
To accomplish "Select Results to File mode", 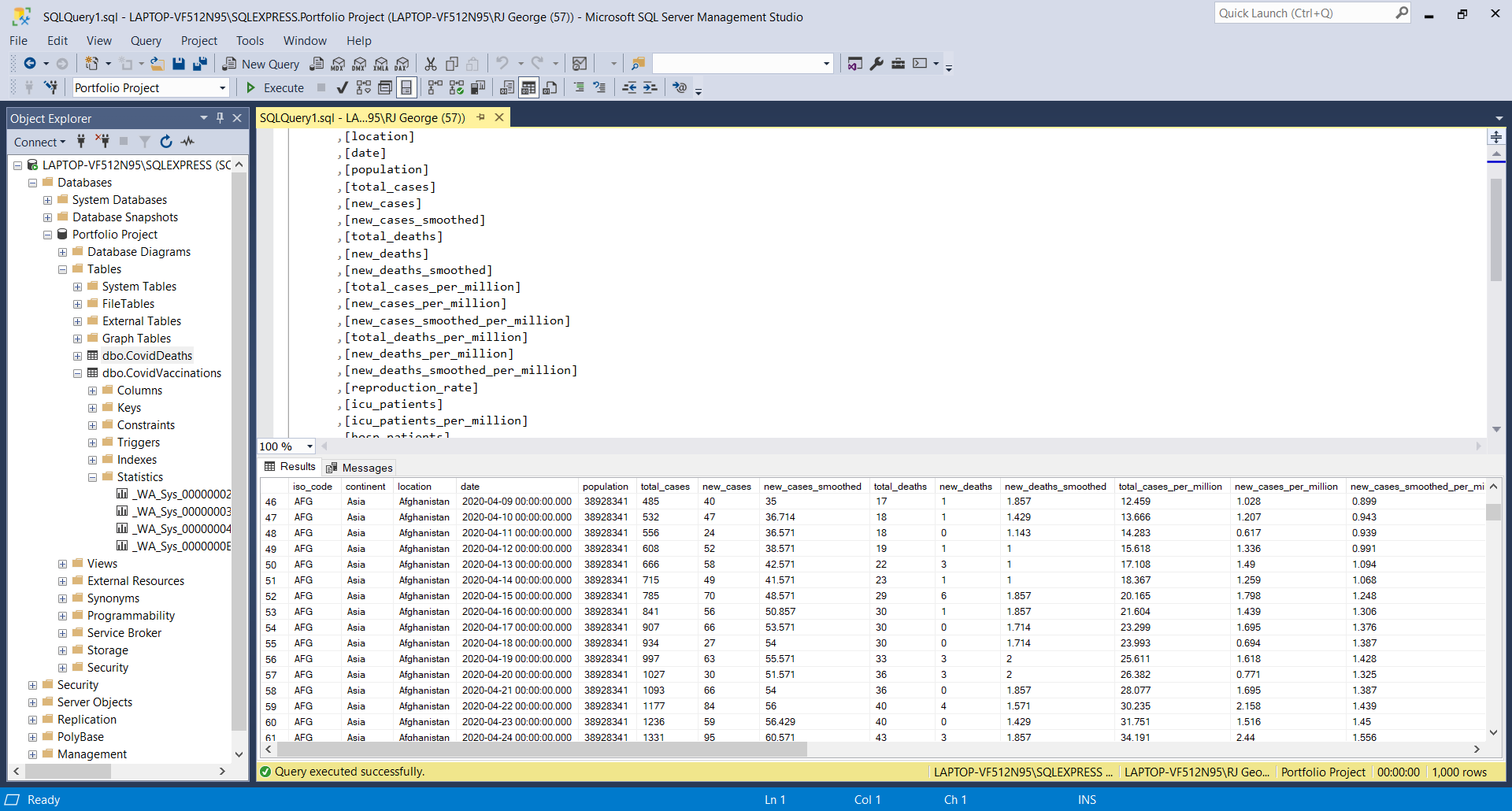I will (550, 87).
